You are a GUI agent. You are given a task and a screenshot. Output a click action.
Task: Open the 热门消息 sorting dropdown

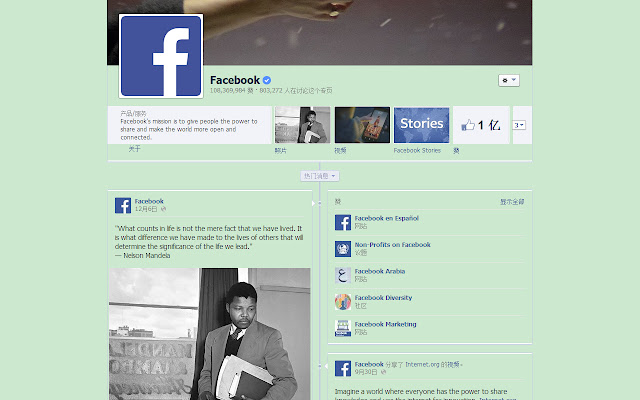point(320,176)
